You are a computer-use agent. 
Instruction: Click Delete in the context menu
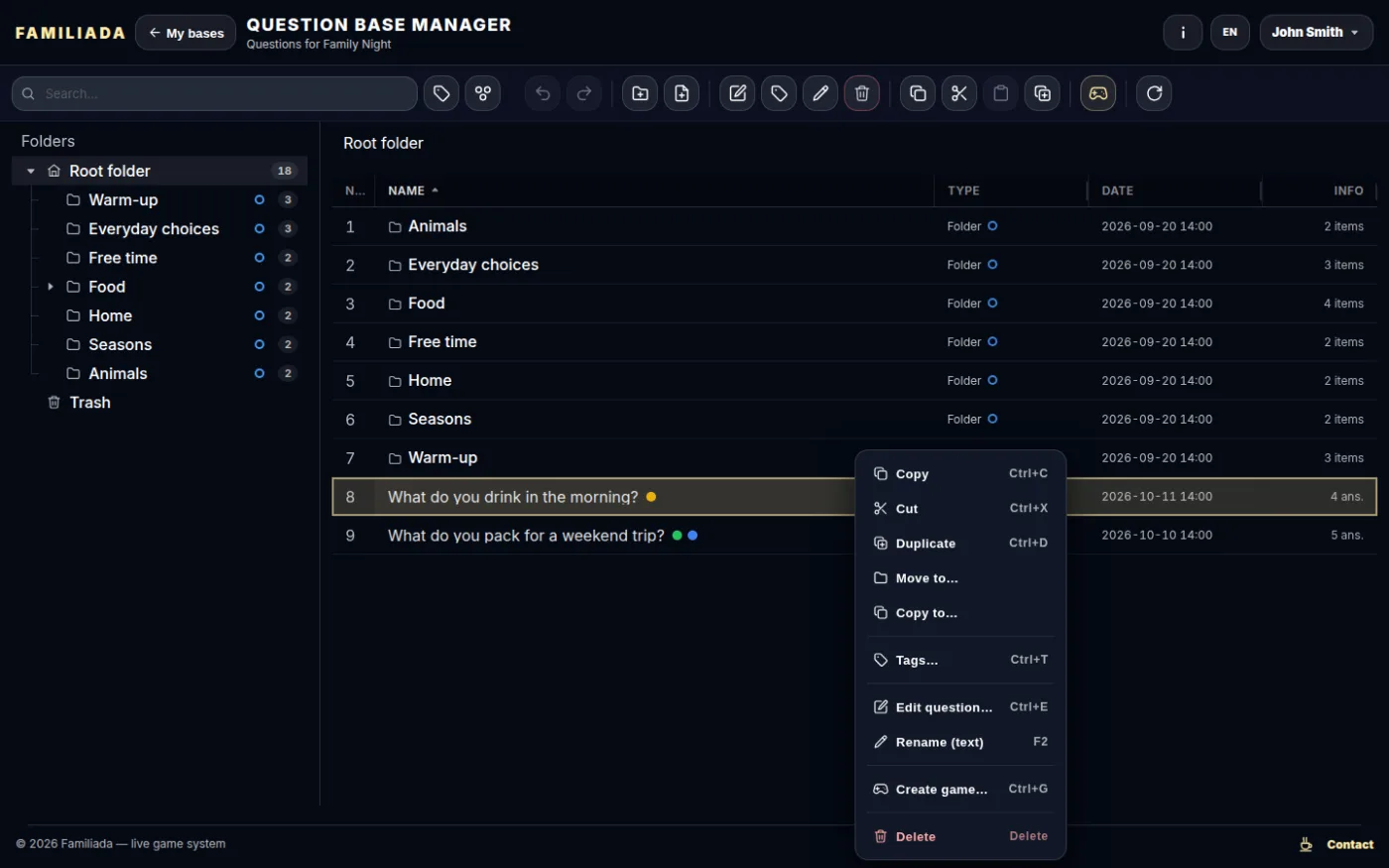coord(960,836)
